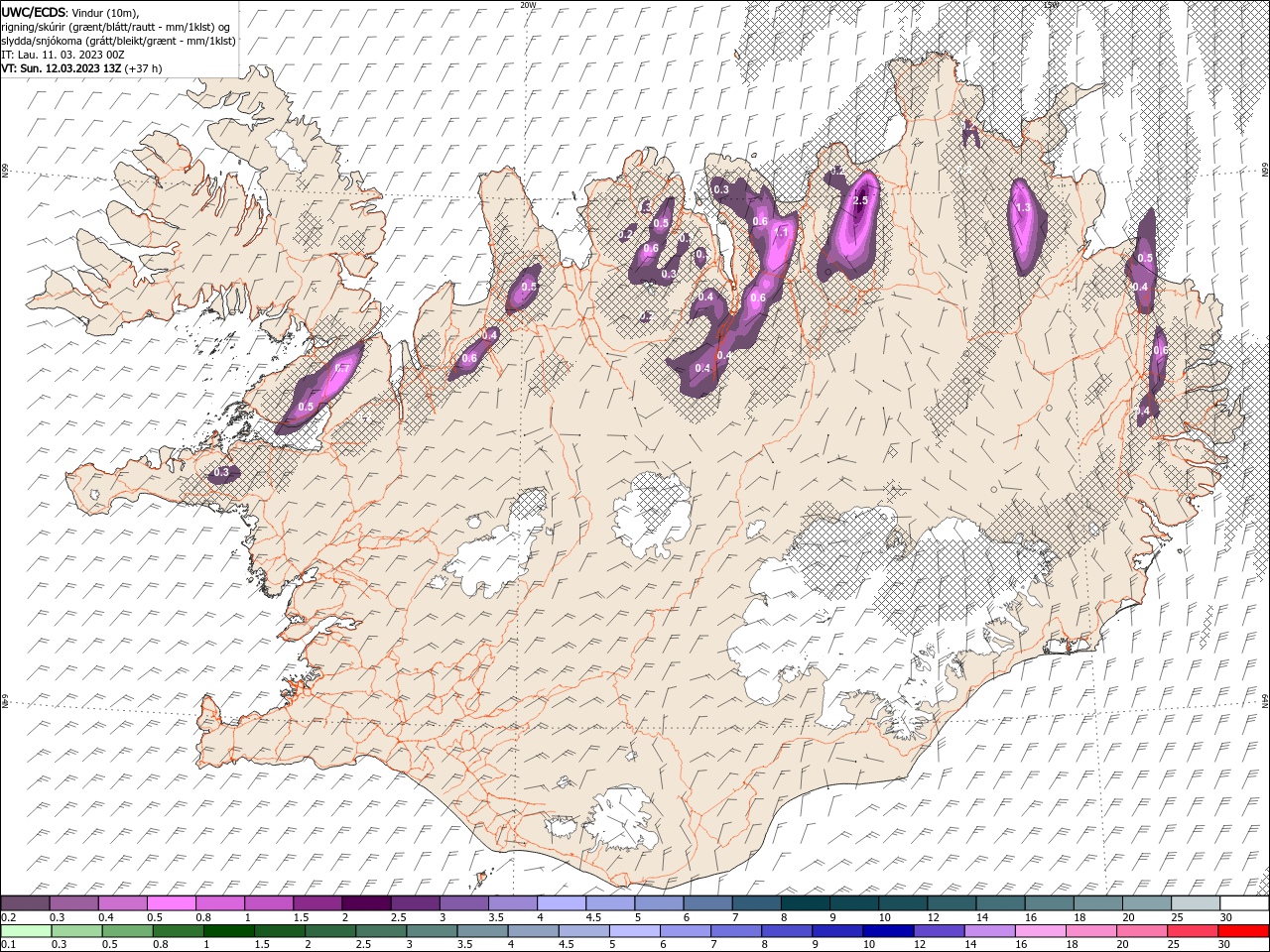Image resolution: width=1270 pixels, height=952 pixels.
Task: Pick the darkest green rain swatch for 1–1.5
Action: point(228,930)
